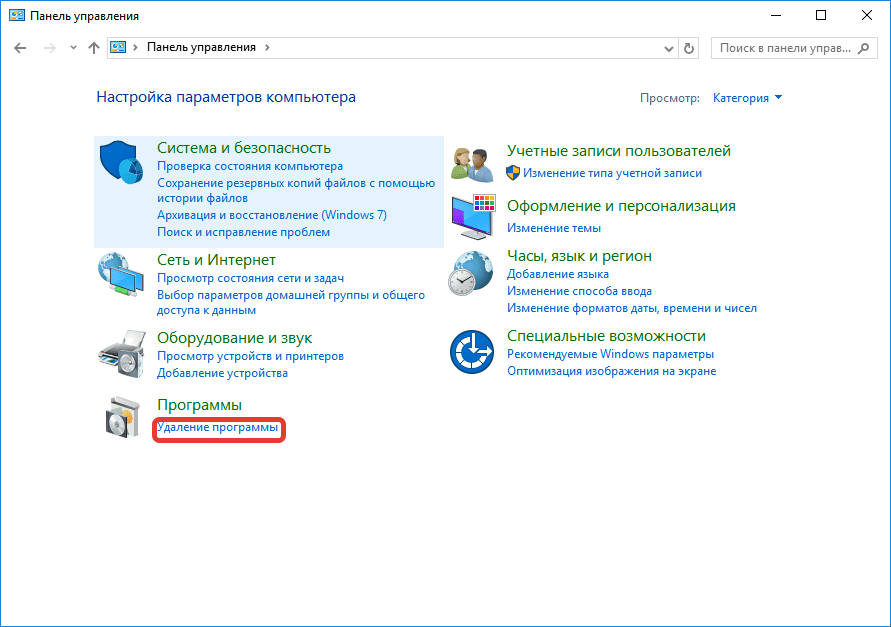Viewport: 891px width, 627px height.
Task: Click the Ease of Access blue circle icon
Action: 472,352
